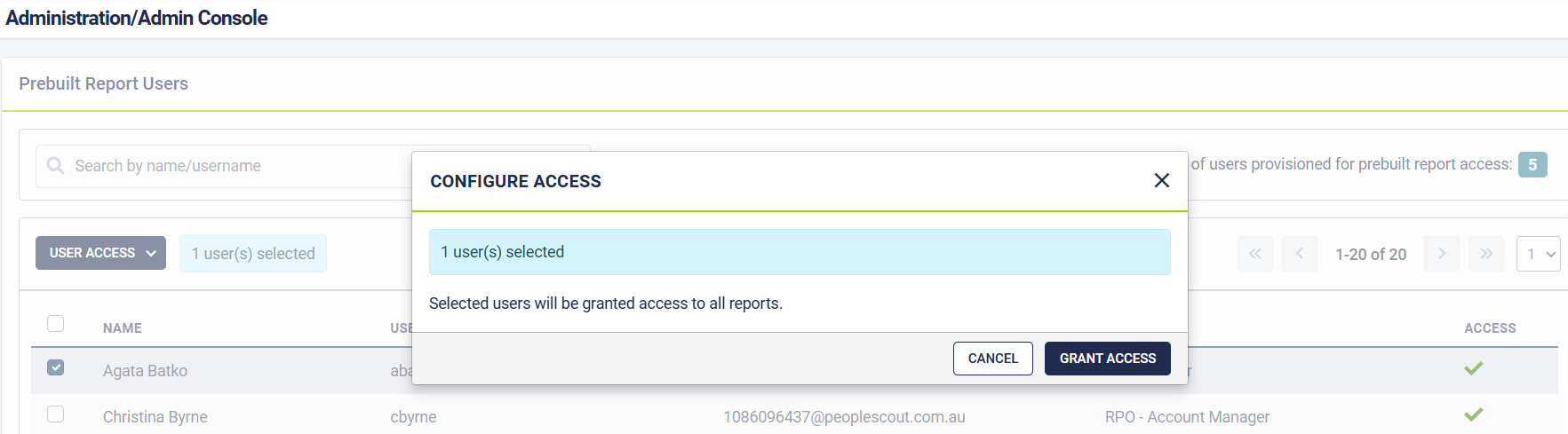Click the 1 user(s) selected badge

[x=253, y=254]
